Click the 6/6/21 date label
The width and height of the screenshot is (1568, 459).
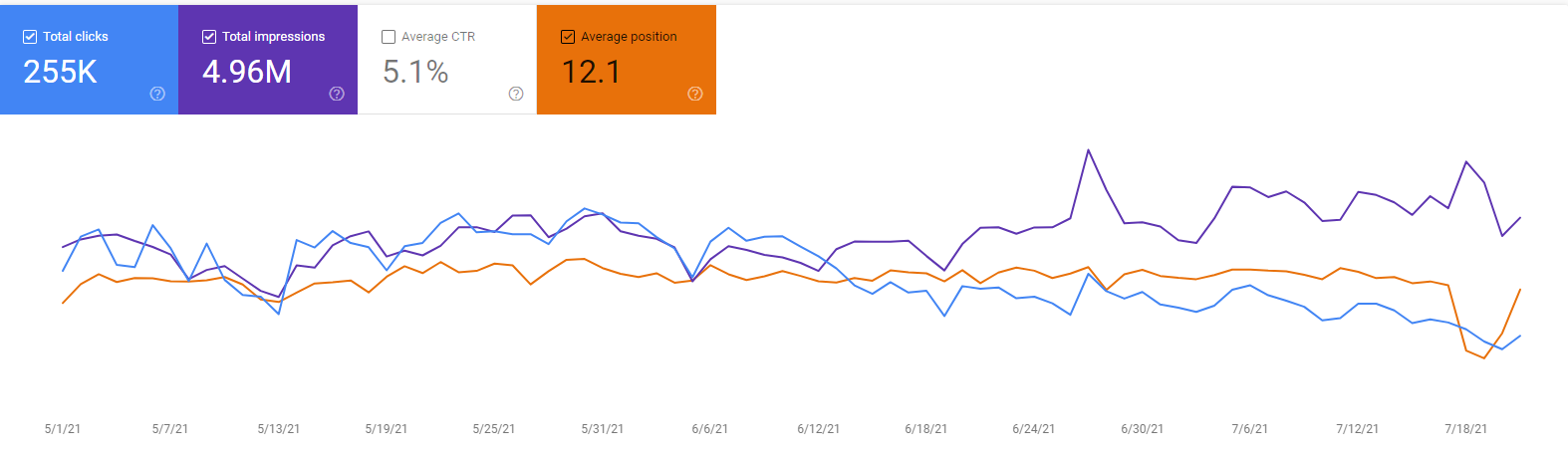(710, 429)
